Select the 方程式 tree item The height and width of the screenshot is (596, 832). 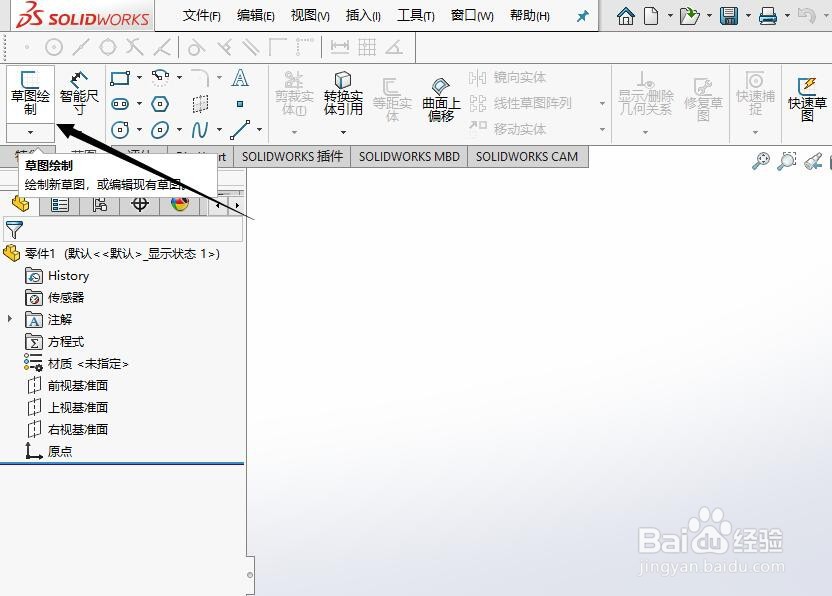55,342
